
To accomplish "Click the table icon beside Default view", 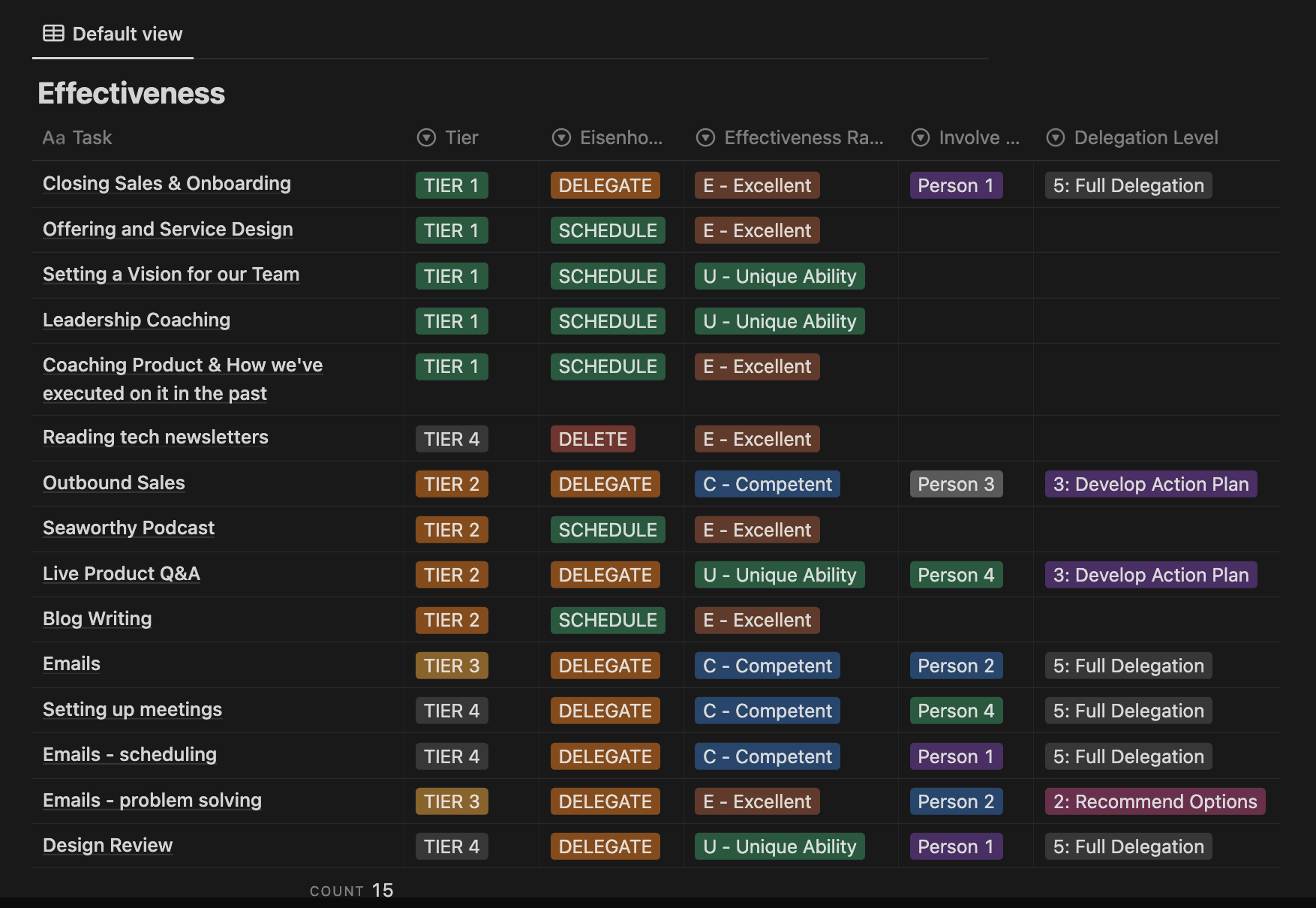I will [x=53, y=34].
